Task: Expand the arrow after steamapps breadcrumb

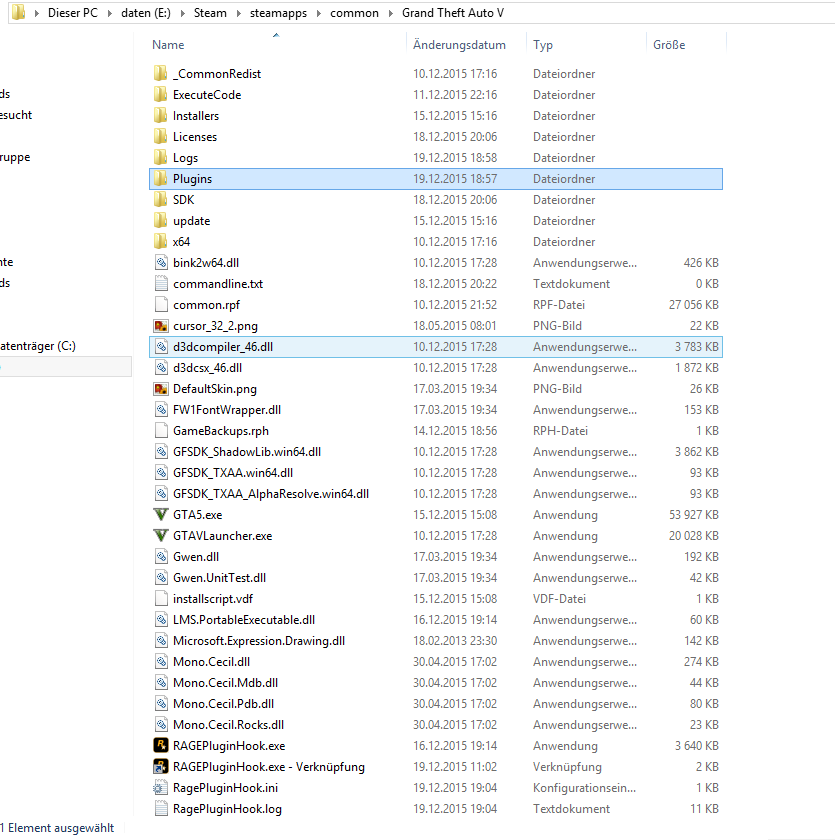Action: pyautogui.click(x=319, y=13)
